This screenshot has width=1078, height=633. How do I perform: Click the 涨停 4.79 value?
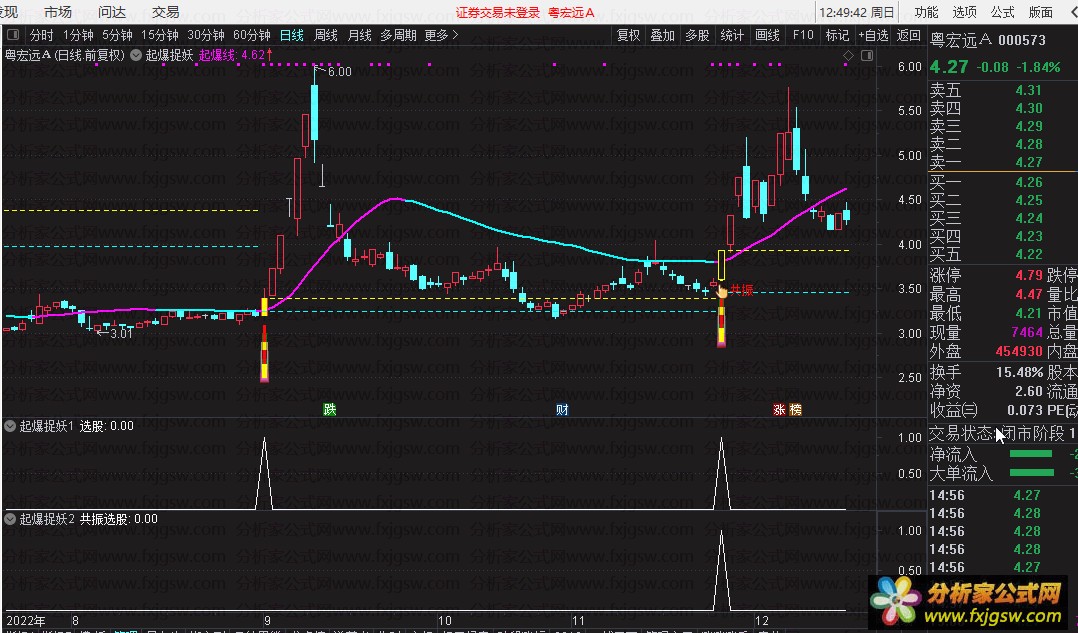tap(1028, 276)
